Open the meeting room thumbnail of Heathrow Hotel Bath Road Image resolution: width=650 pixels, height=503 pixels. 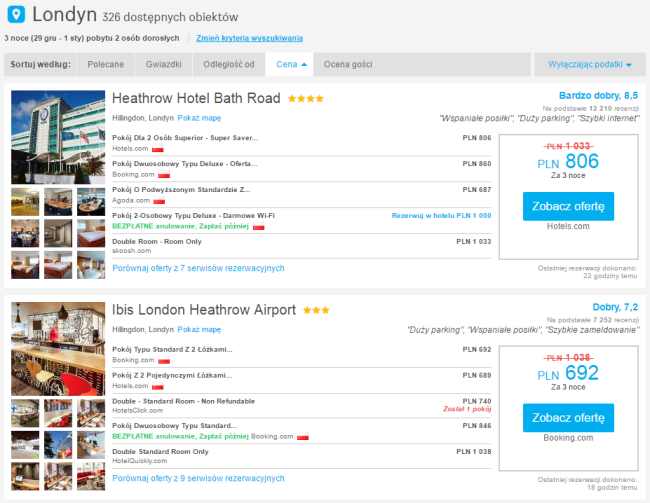tap(58, 202)
